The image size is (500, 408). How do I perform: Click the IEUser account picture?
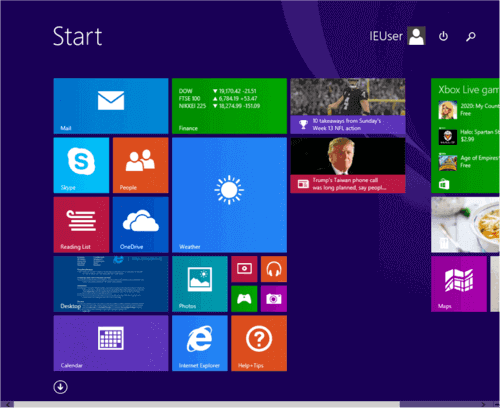417,36
